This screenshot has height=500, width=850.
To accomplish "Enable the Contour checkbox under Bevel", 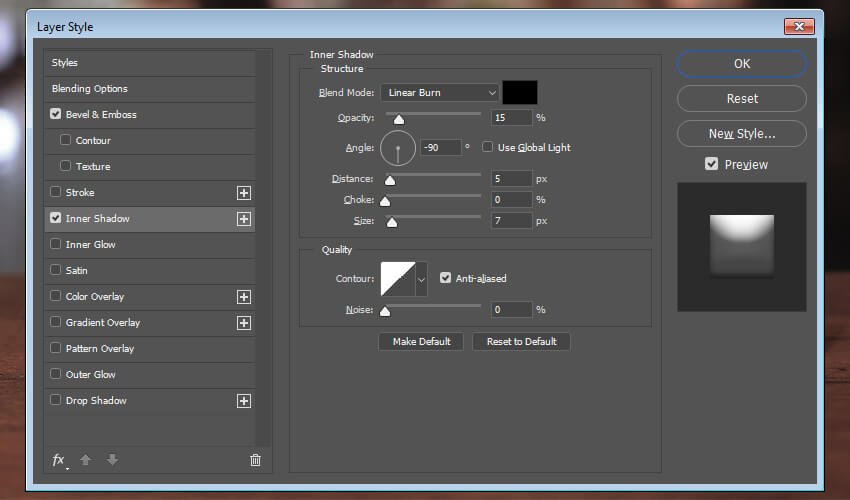I will point(66,140).
